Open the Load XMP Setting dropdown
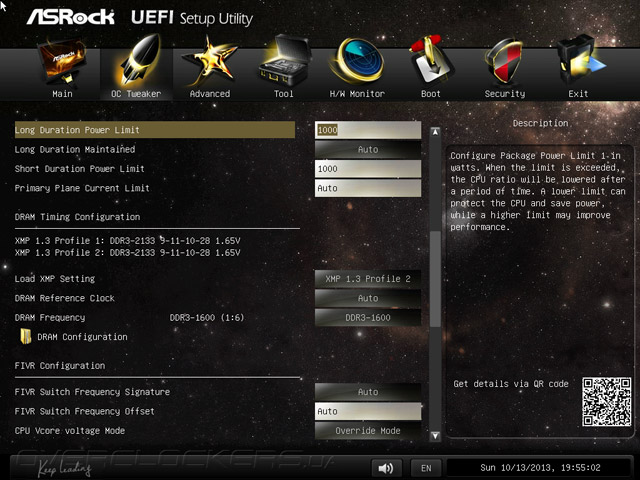640x480 pixels. [x=368, y=279]
